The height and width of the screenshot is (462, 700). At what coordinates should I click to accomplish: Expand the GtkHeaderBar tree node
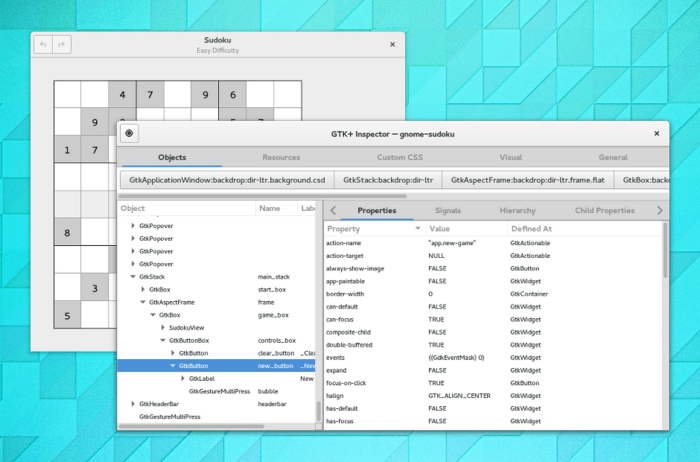(x=133, y=403)
